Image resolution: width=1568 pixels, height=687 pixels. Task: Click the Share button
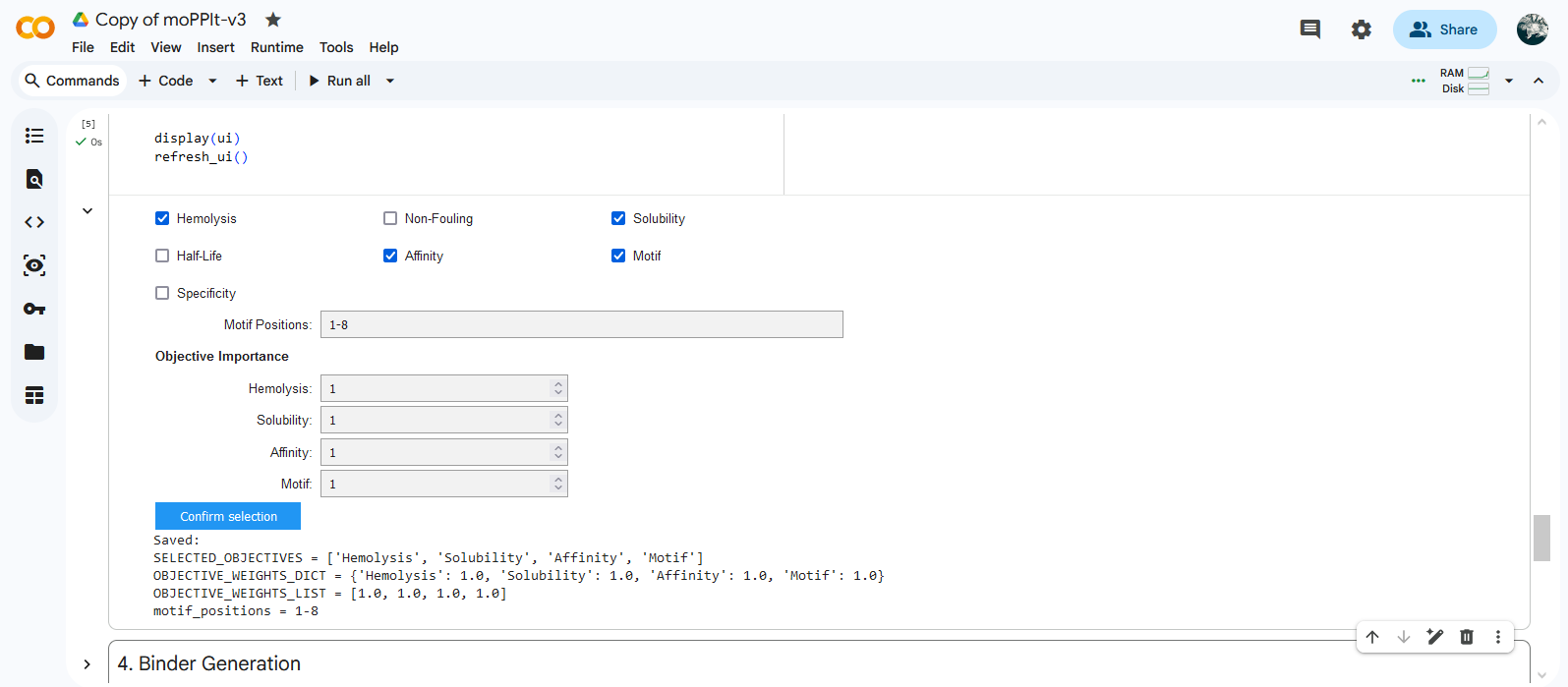pos(1444,29)
